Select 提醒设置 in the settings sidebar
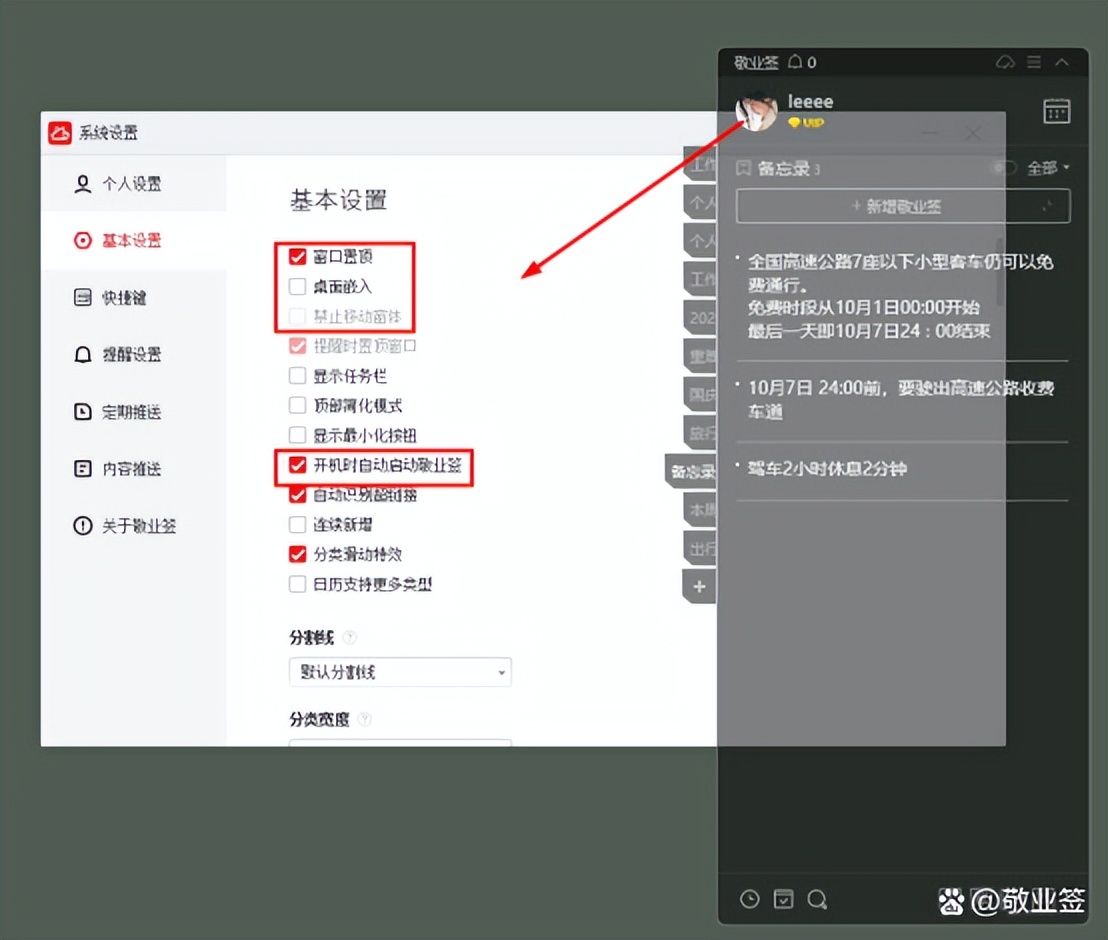 pos(130,354)
